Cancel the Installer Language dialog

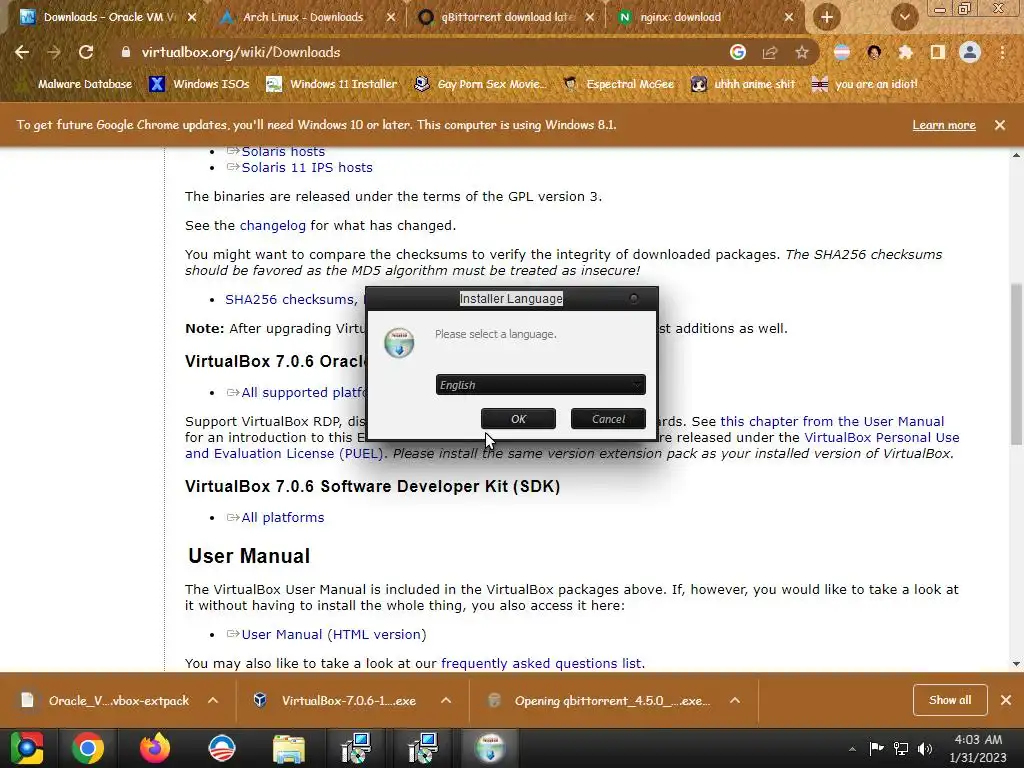click(x=608, y=419)
